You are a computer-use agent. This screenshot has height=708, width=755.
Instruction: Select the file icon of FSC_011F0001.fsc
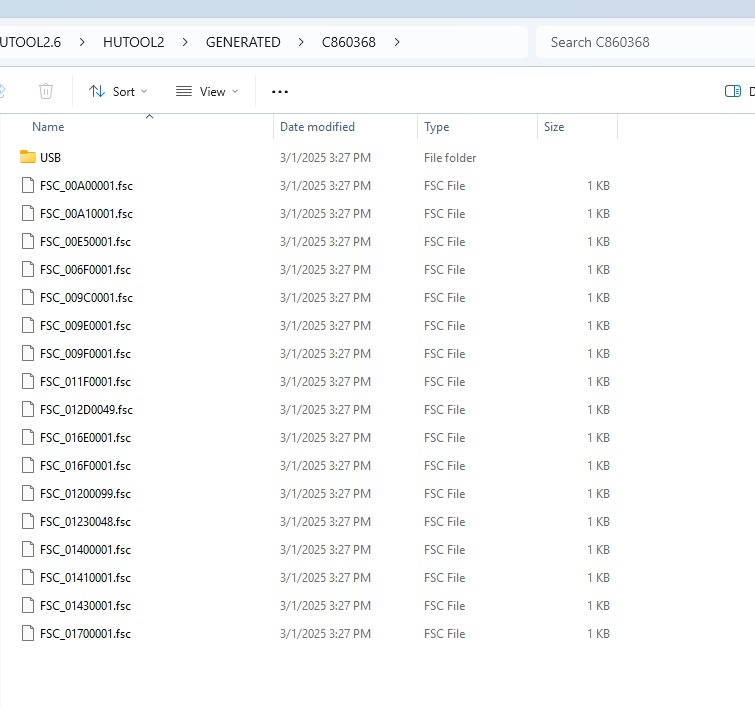click(28, 381)
